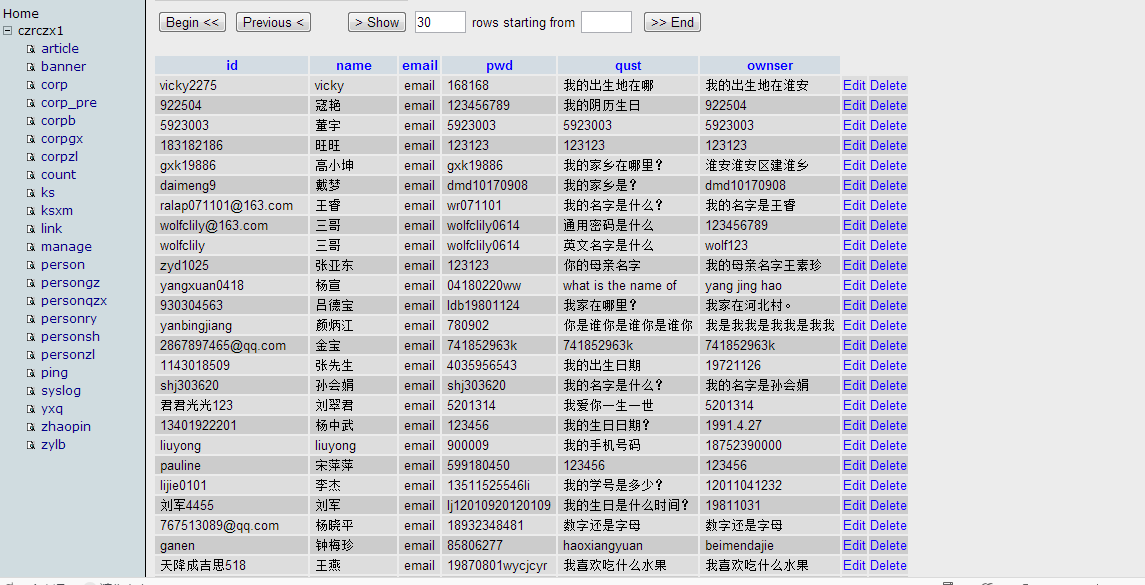
Task: Delete the pauline row
Action: 888,465
